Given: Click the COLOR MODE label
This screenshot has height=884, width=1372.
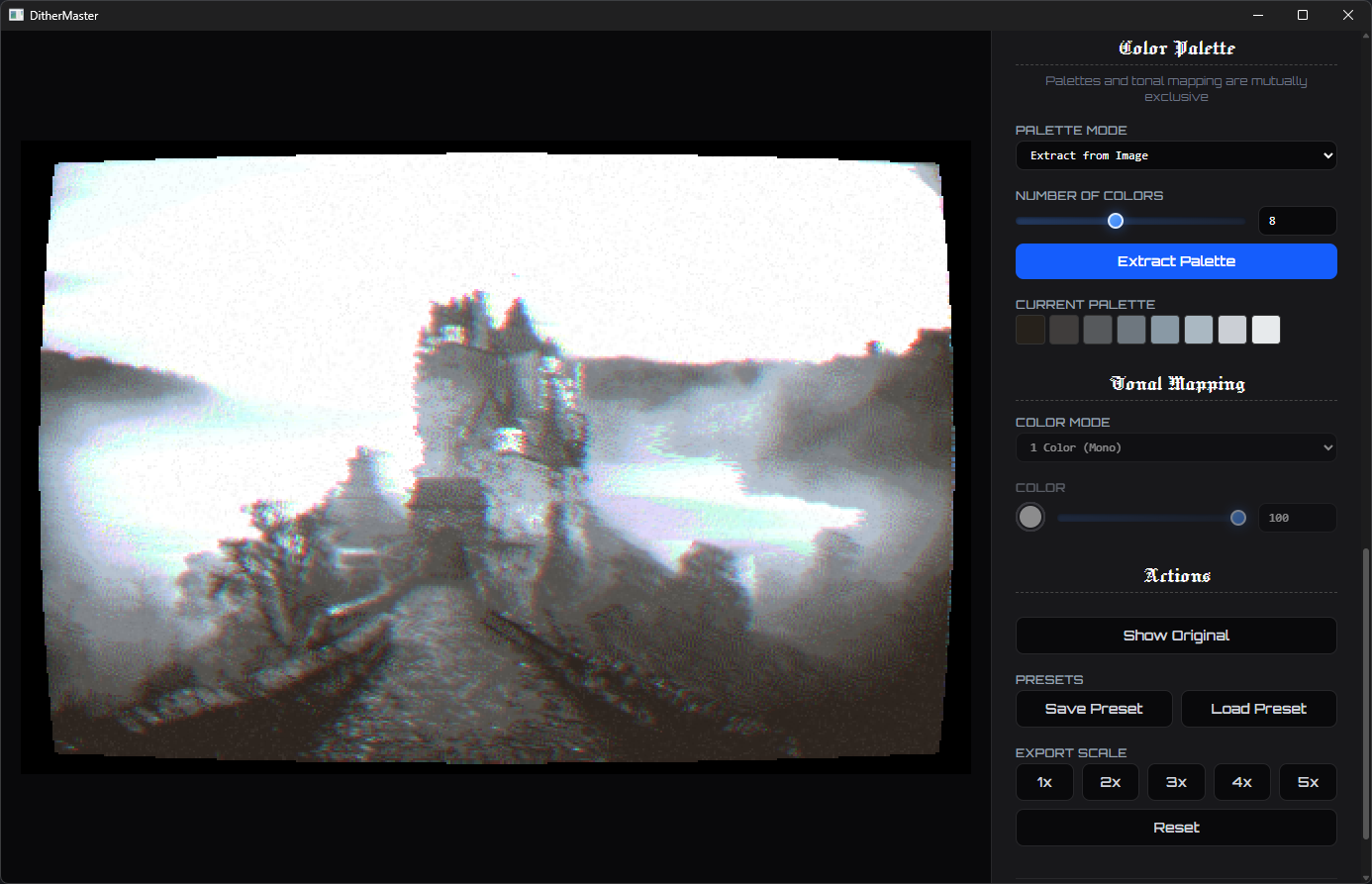Looking at the screenshot, I should (1062, 422).
